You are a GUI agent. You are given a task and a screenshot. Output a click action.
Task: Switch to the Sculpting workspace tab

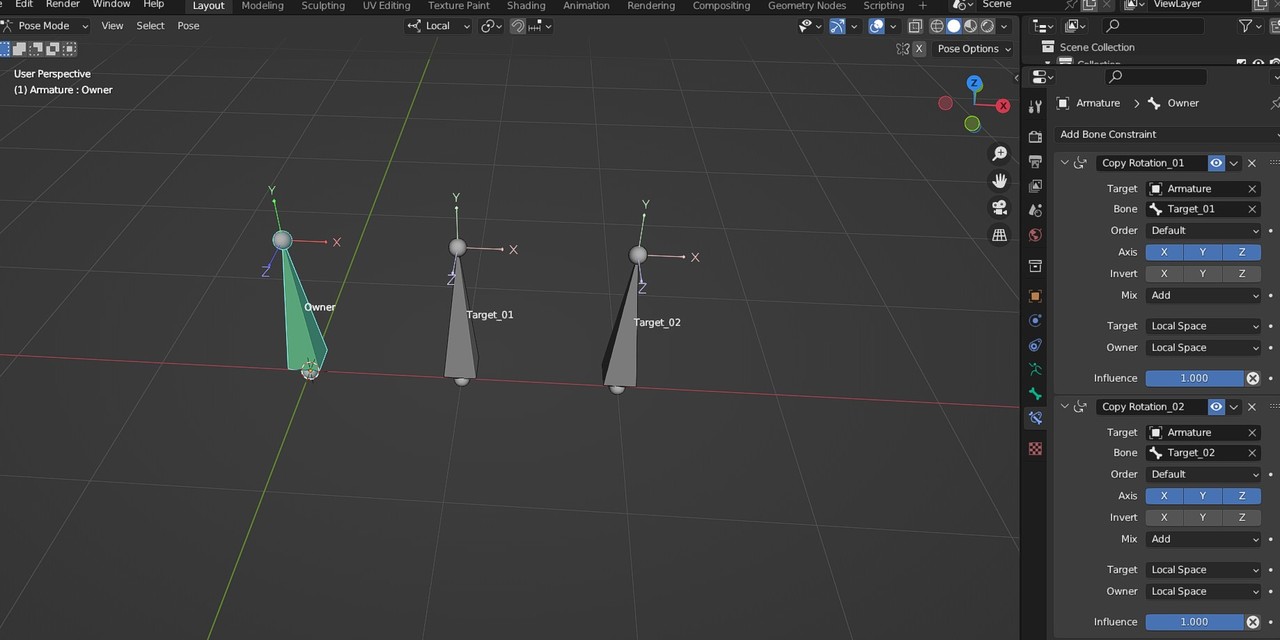[323, 6]
